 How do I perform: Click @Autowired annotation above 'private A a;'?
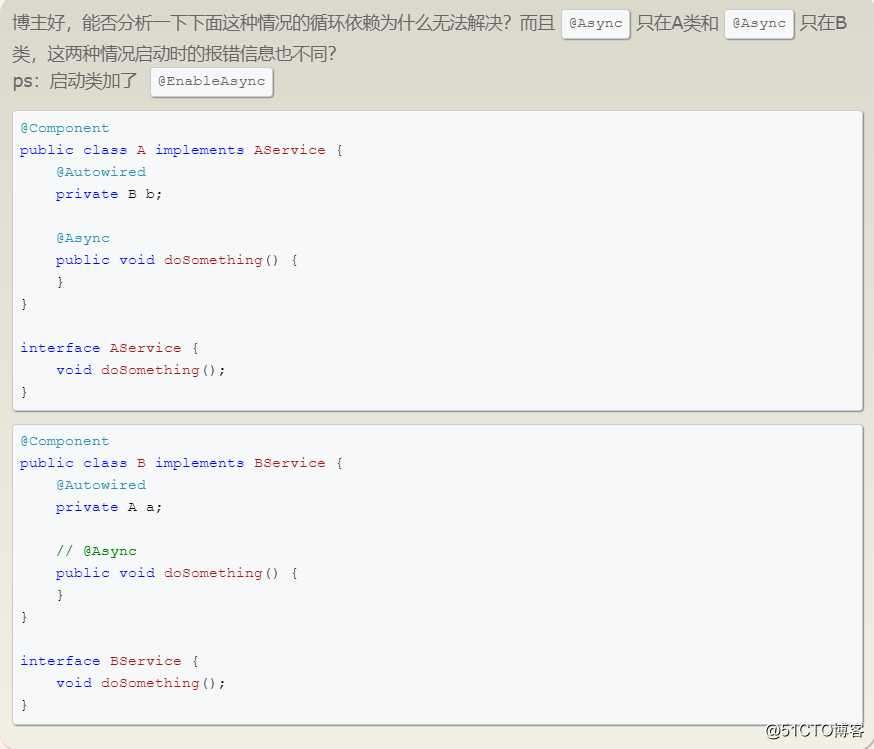tap(101, 485)
